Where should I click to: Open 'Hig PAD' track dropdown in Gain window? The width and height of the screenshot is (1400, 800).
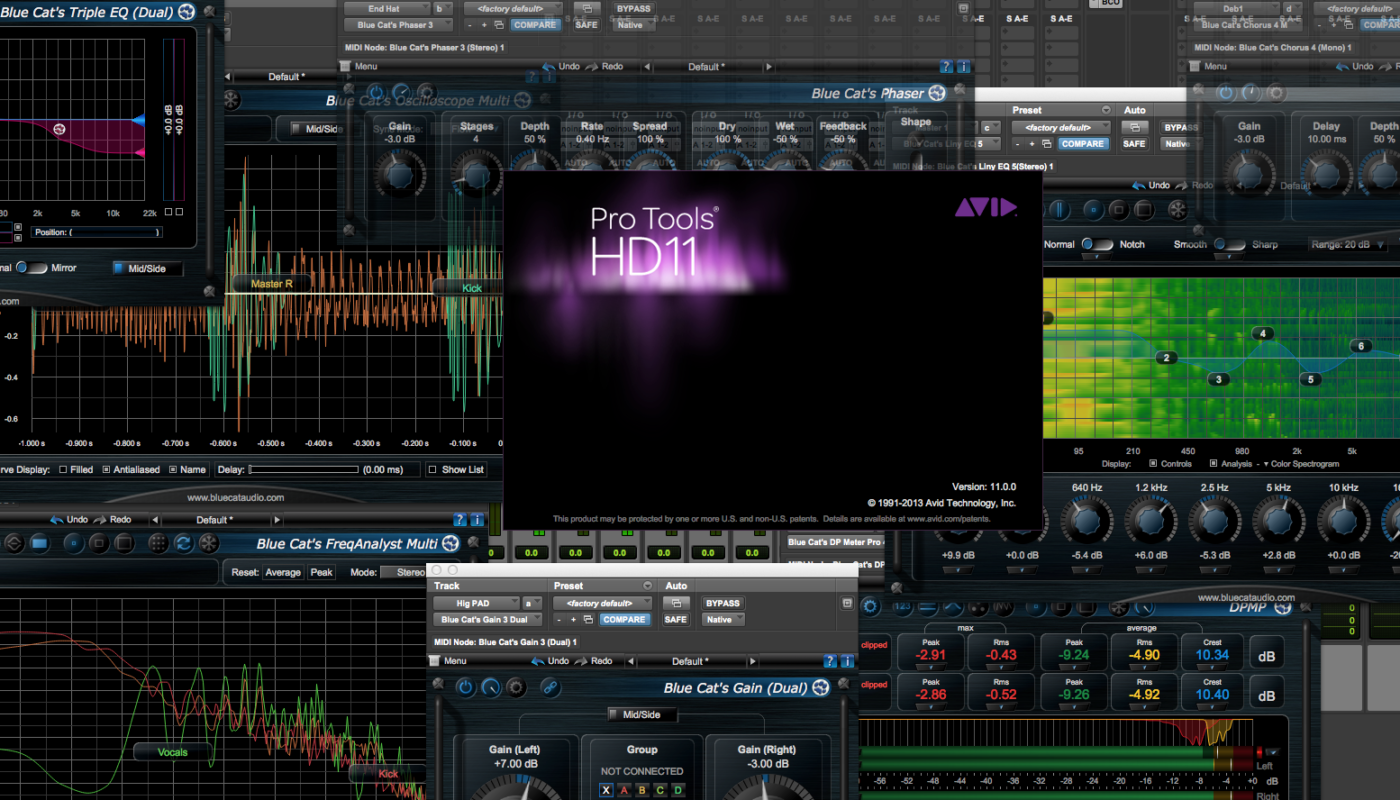[475, 603]
